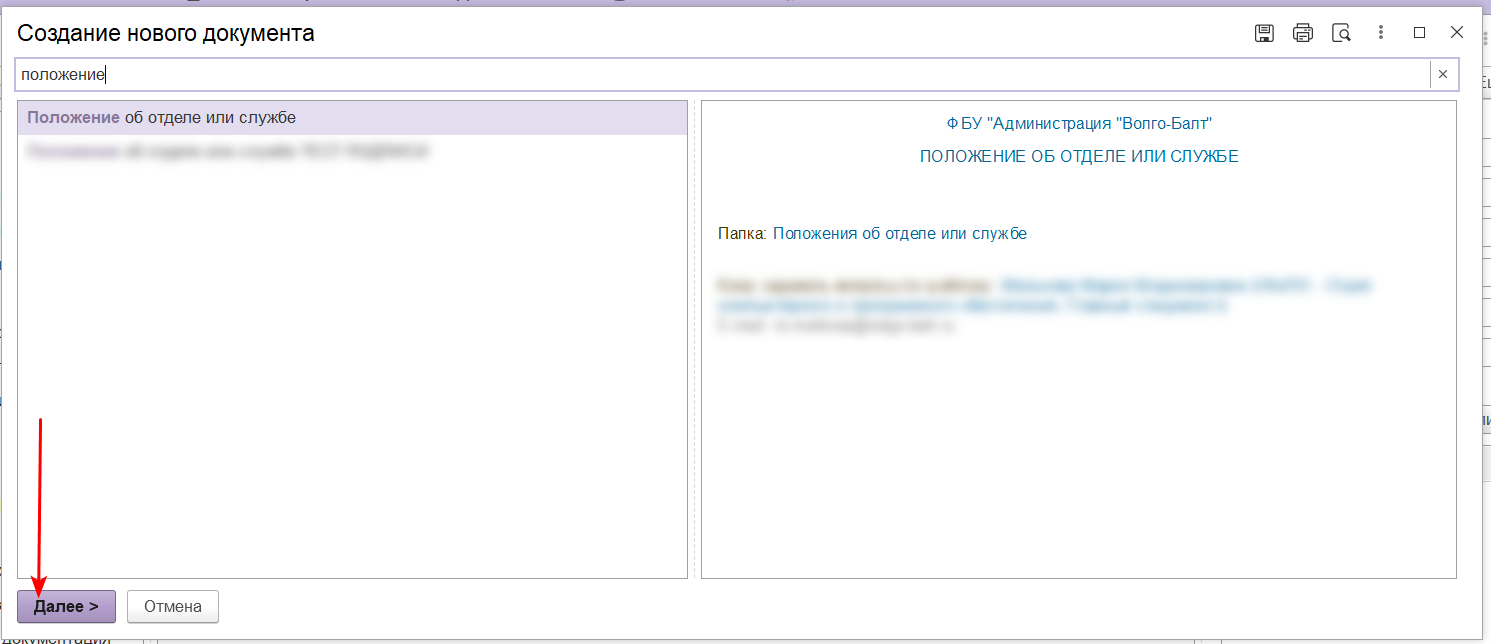Click the blurred e-mail line in preview
Viewport: 1491px width, 644px height.
click(835, 326)
